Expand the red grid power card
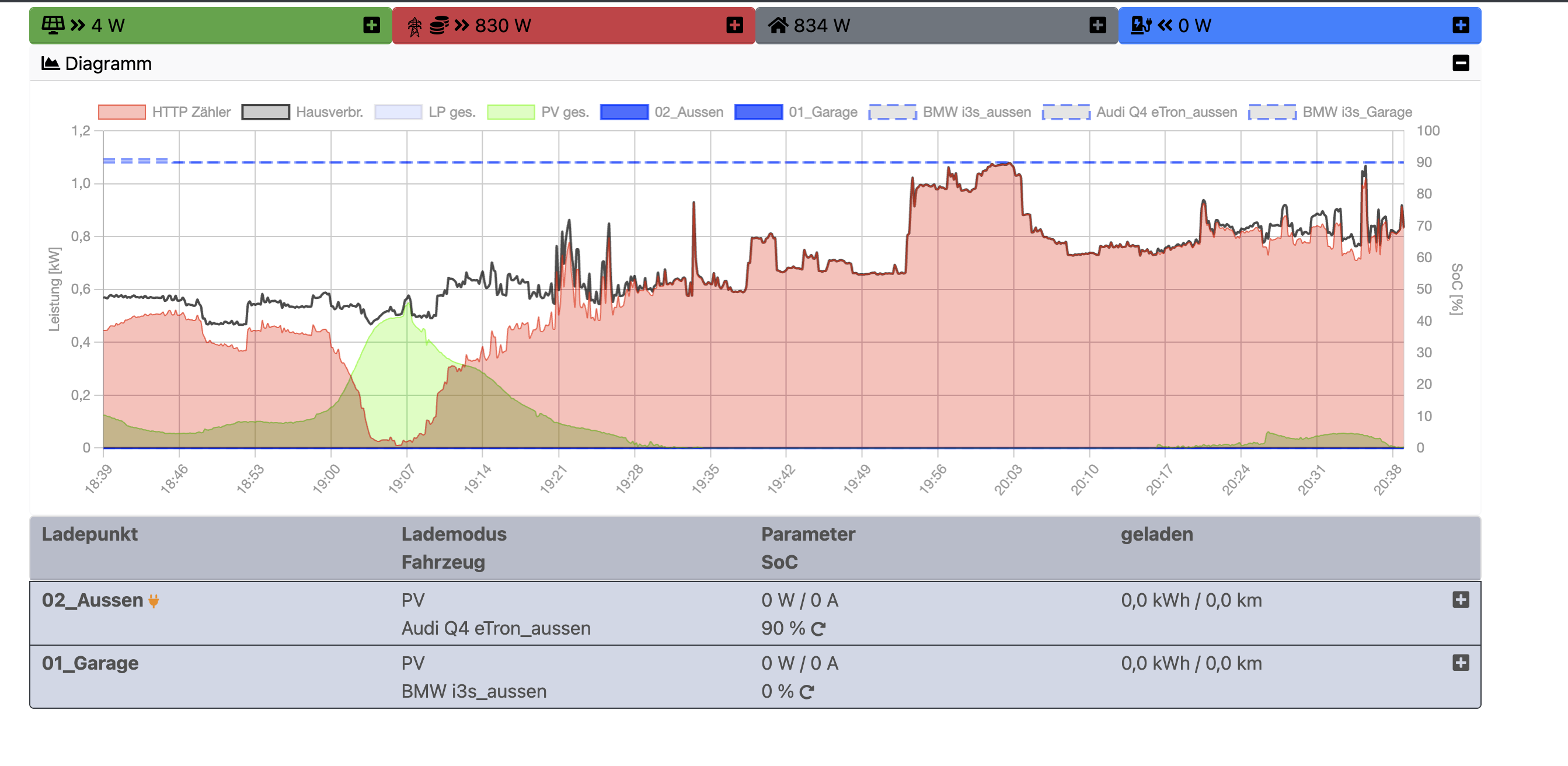This screenshot has height=766, width=1568. click(x=735, y=25)
